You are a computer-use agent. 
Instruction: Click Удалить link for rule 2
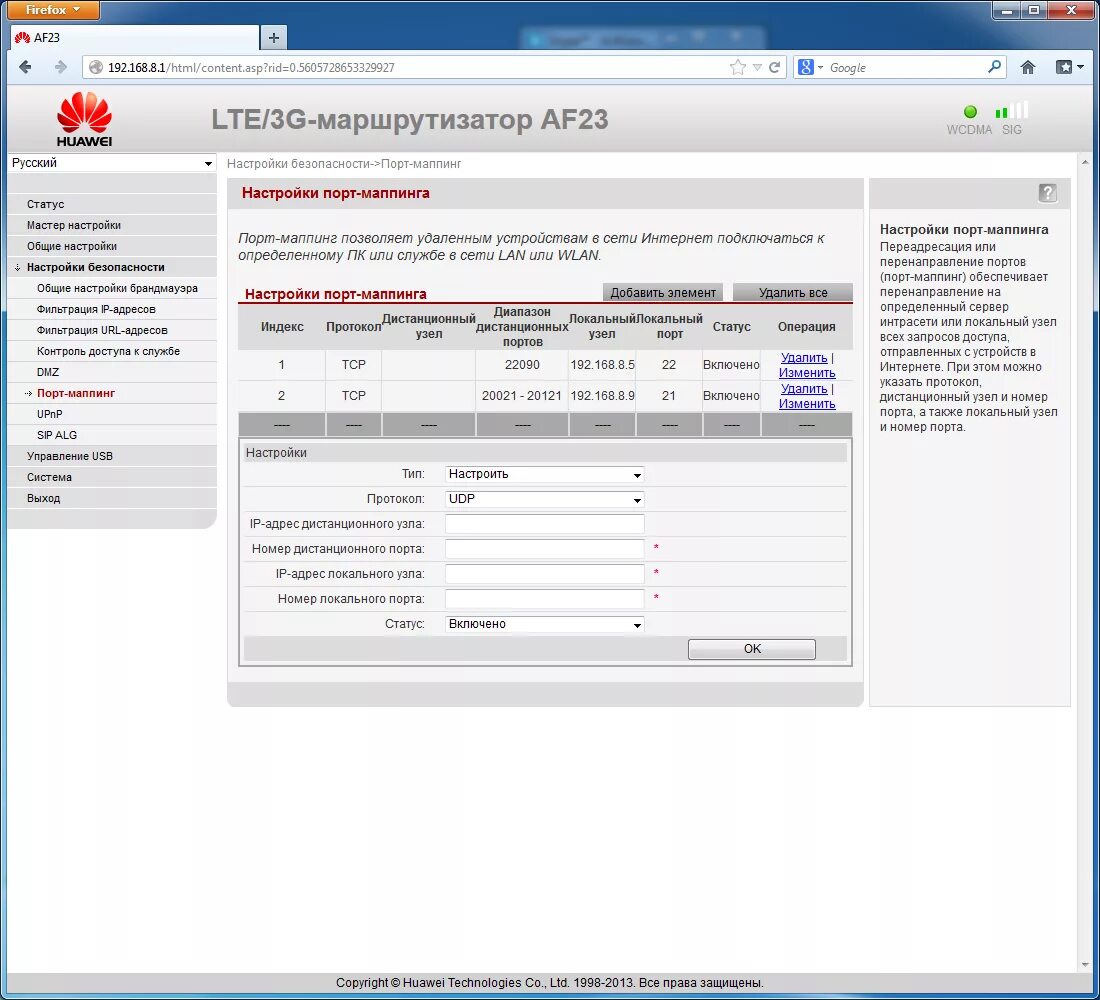(x=804, y=389)
